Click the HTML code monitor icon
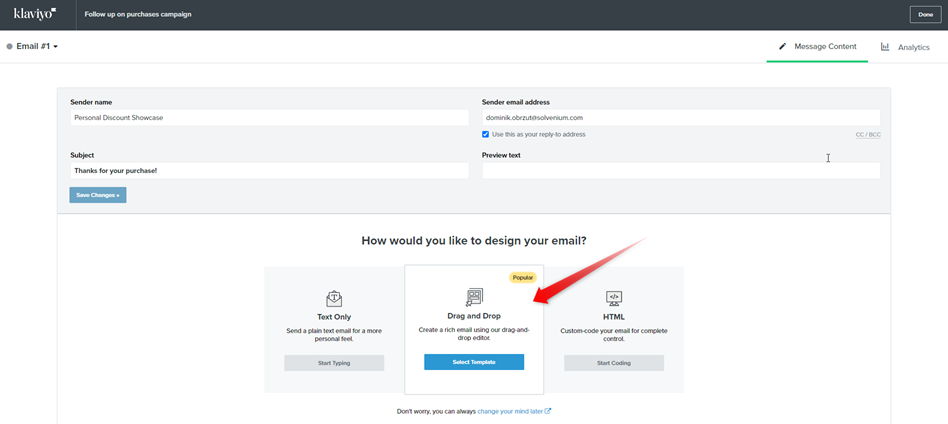 (x=614, y=298)
